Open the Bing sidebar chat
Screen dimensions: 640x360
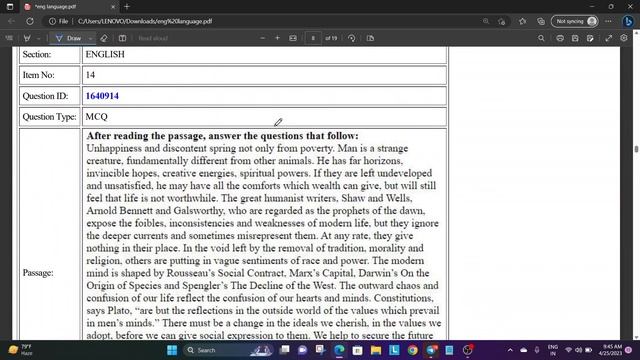pos(629,21)
